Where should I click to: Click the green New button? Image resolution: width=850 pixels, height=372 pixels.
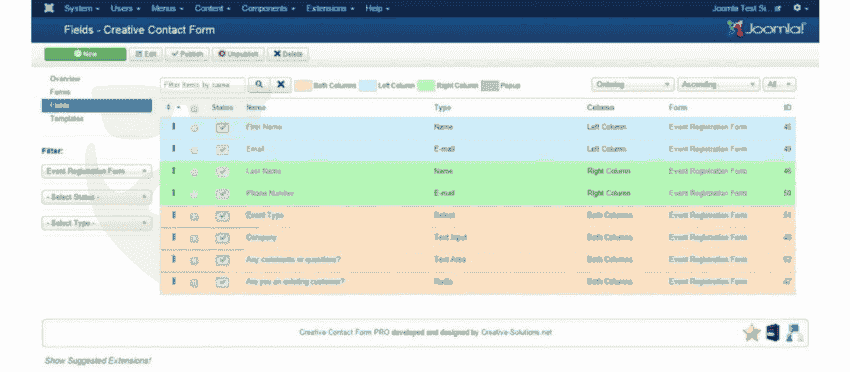[x=86, y=54]
